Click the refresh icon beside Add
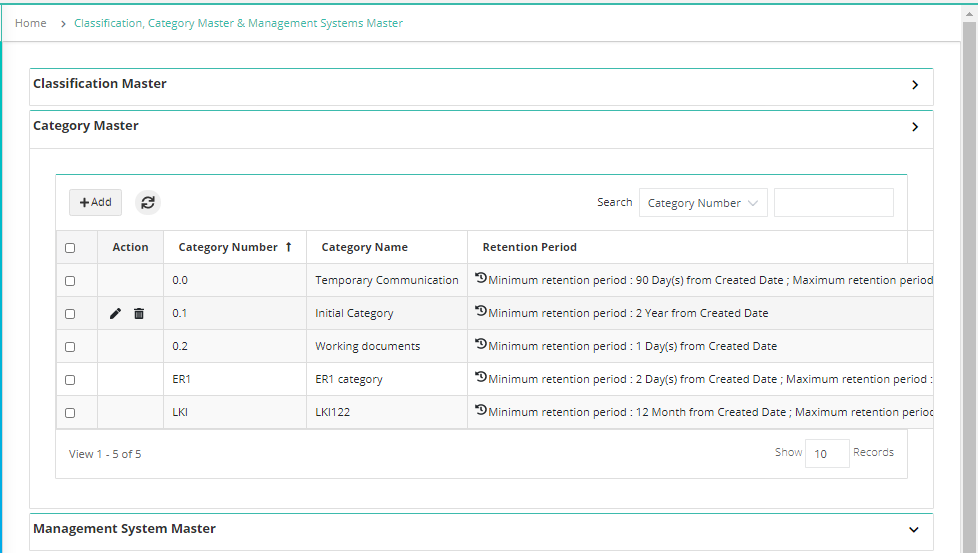 click(148, 203)
